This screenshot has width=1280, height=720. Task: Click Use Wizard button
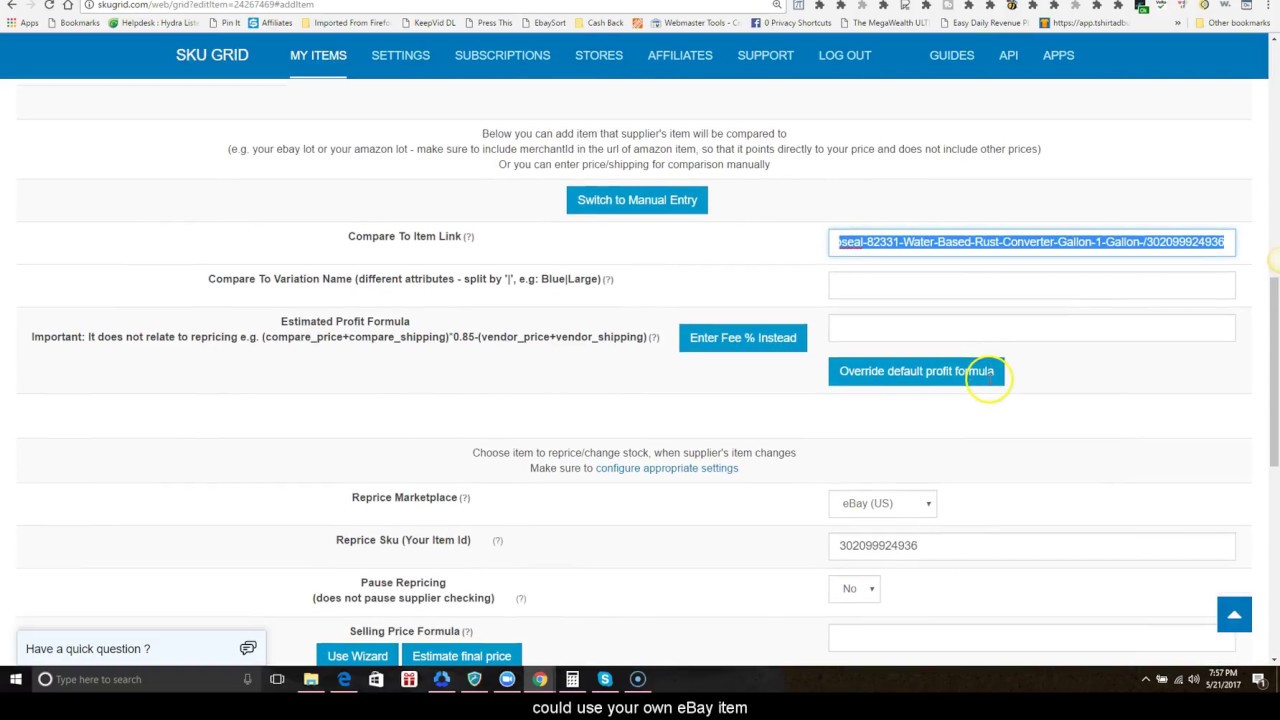pos(357,655)
